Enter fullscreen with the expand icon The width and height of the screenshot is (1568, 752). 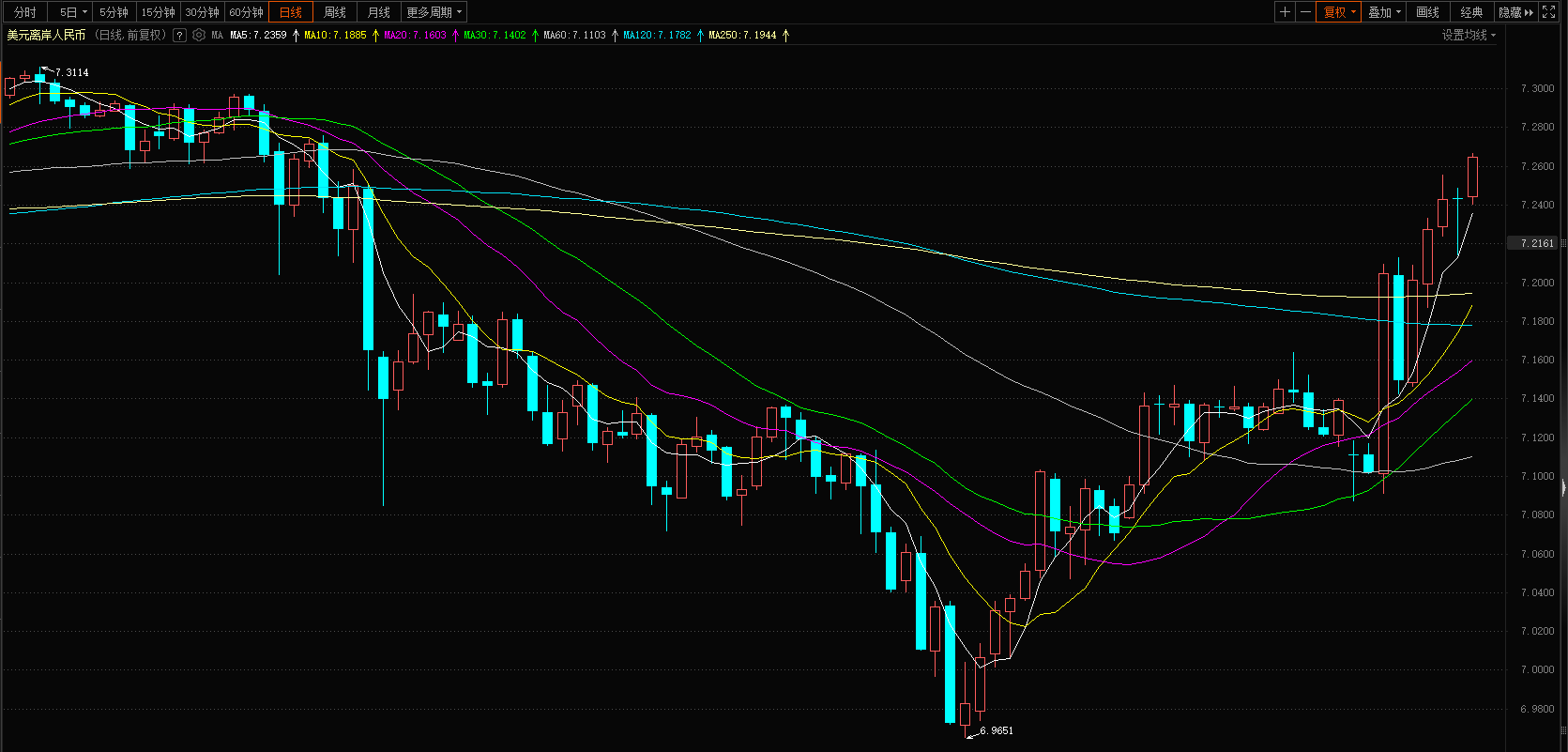click(1548, 12)
